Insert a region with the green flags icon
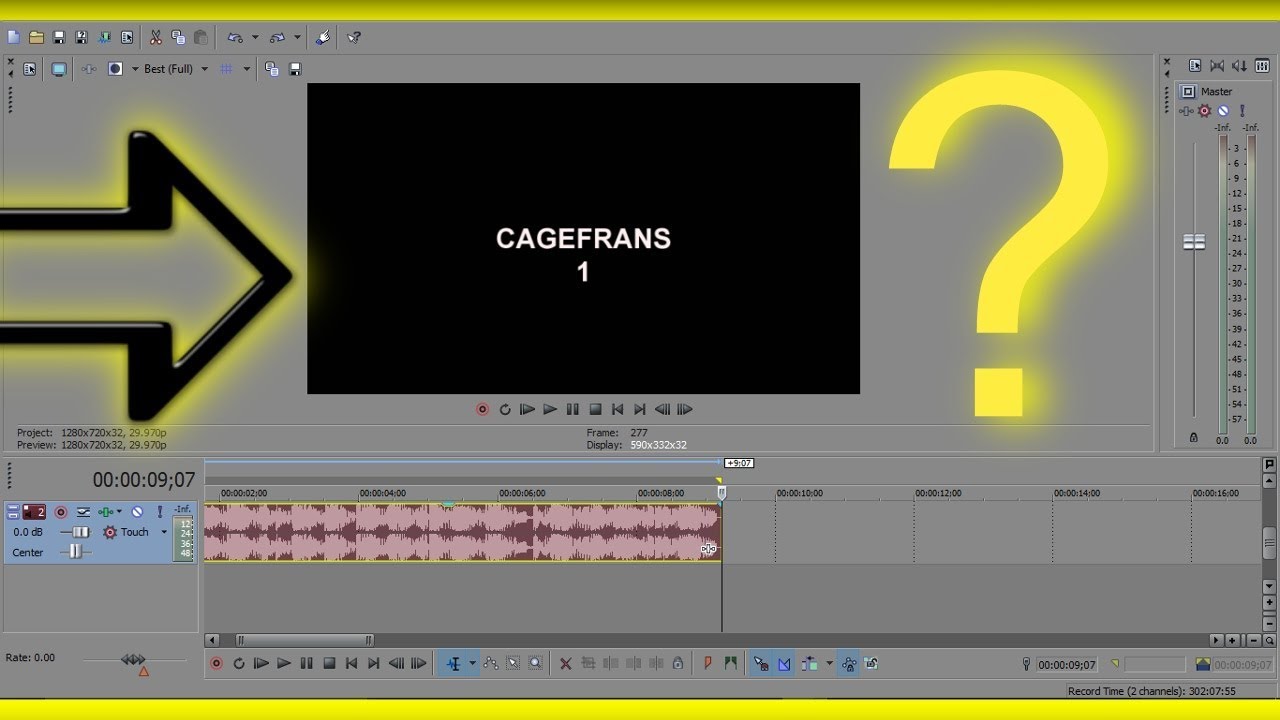The height and width of the screenshot is (720, 1280). pos(731,663)
